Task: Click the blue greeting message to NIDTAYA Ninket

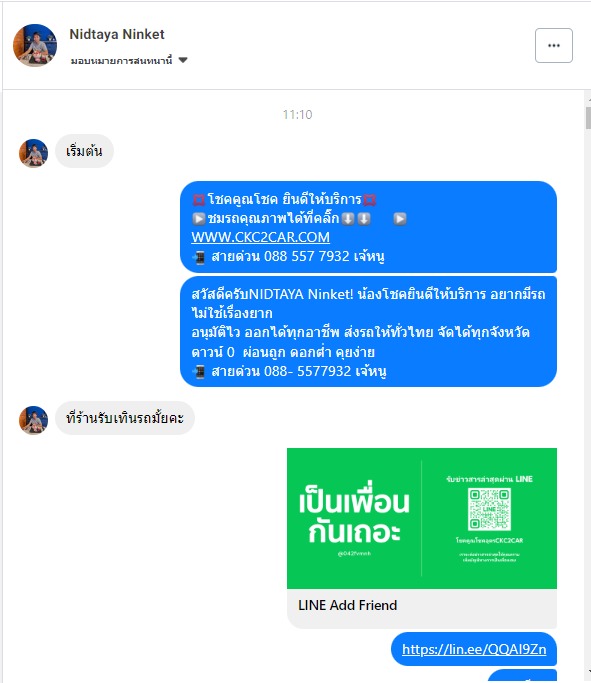Action: pyautogui.click(x=368, y=331)
